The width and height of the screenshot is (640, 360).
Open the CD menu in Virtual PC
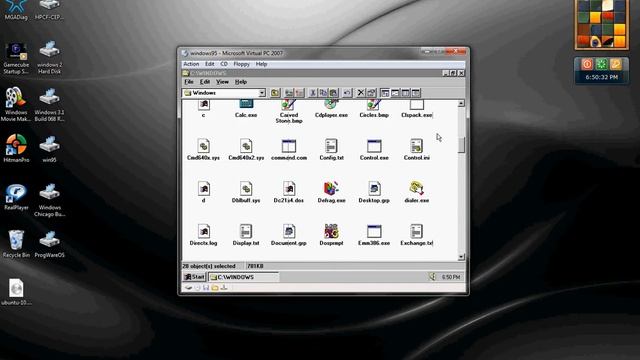point(224,64)
